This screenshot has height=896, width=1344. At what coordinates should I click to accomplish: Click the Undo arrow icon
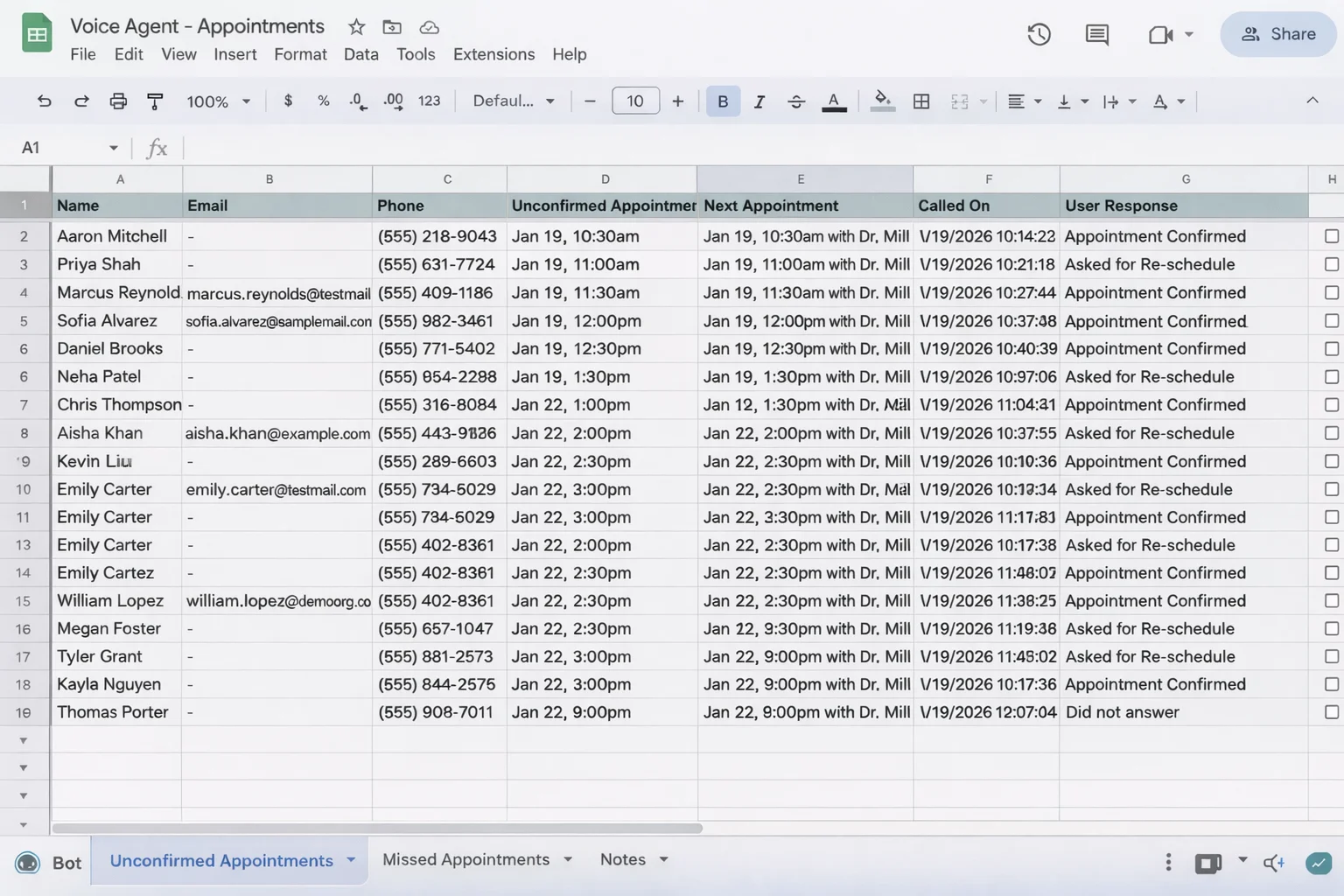pyautogui.click(x=44, y=101)
